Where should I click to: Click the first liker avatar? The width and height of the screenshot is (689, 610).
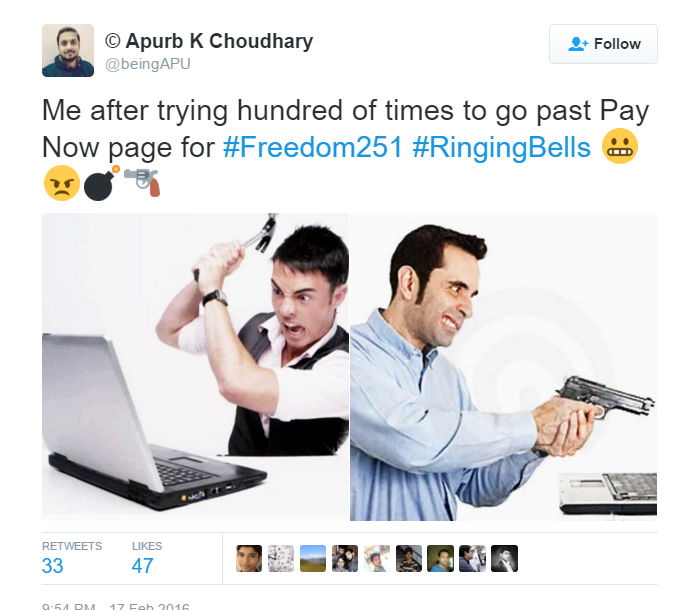point(249,559)
